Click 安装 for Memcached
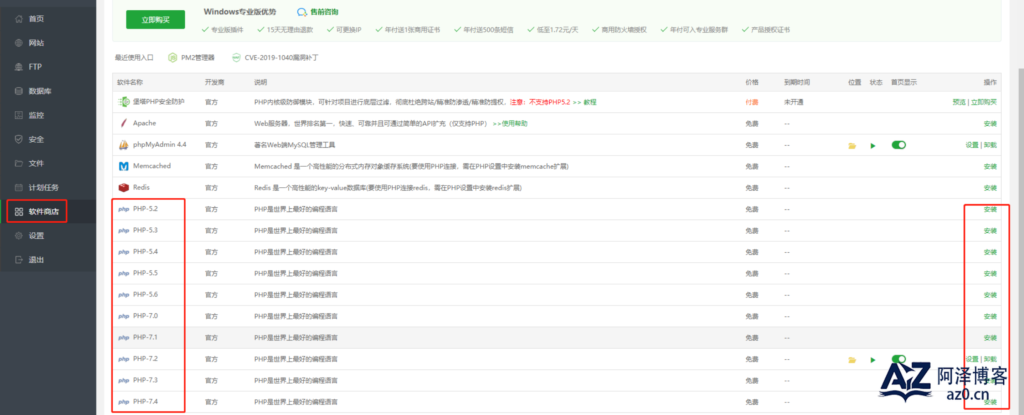 (990, 166)
